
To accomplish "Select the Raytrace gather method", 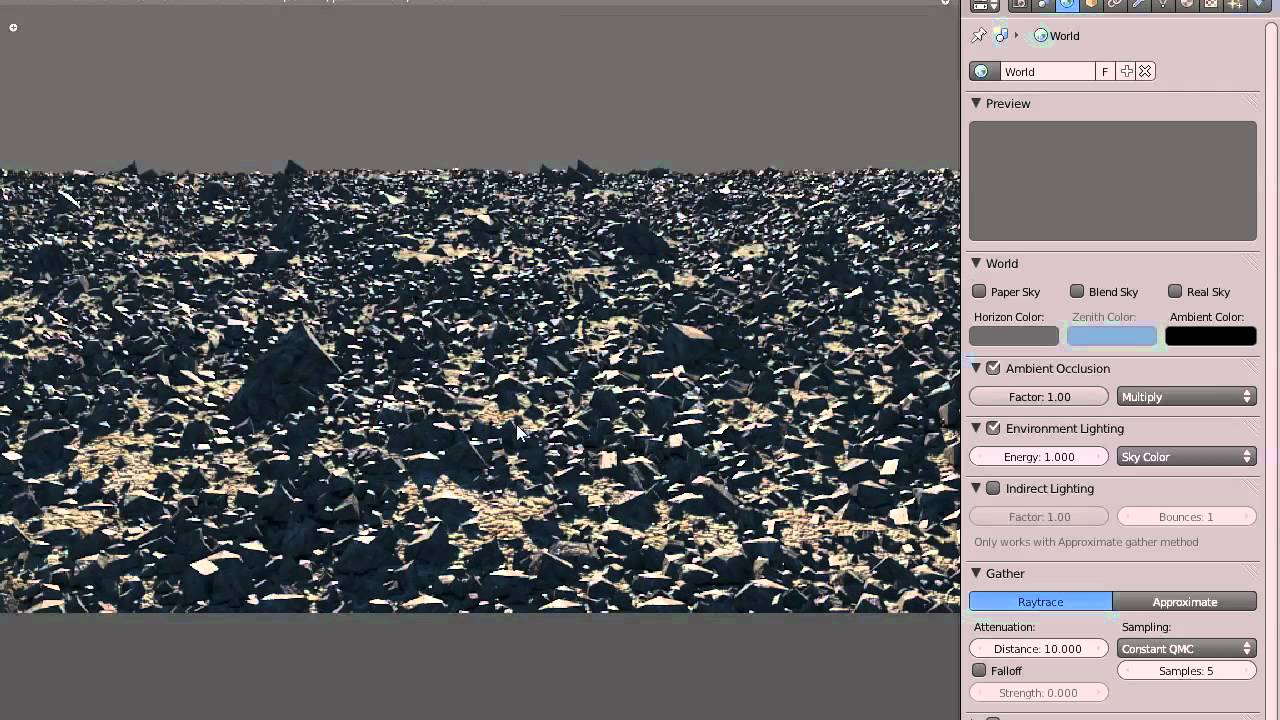I will point(1040,602).
